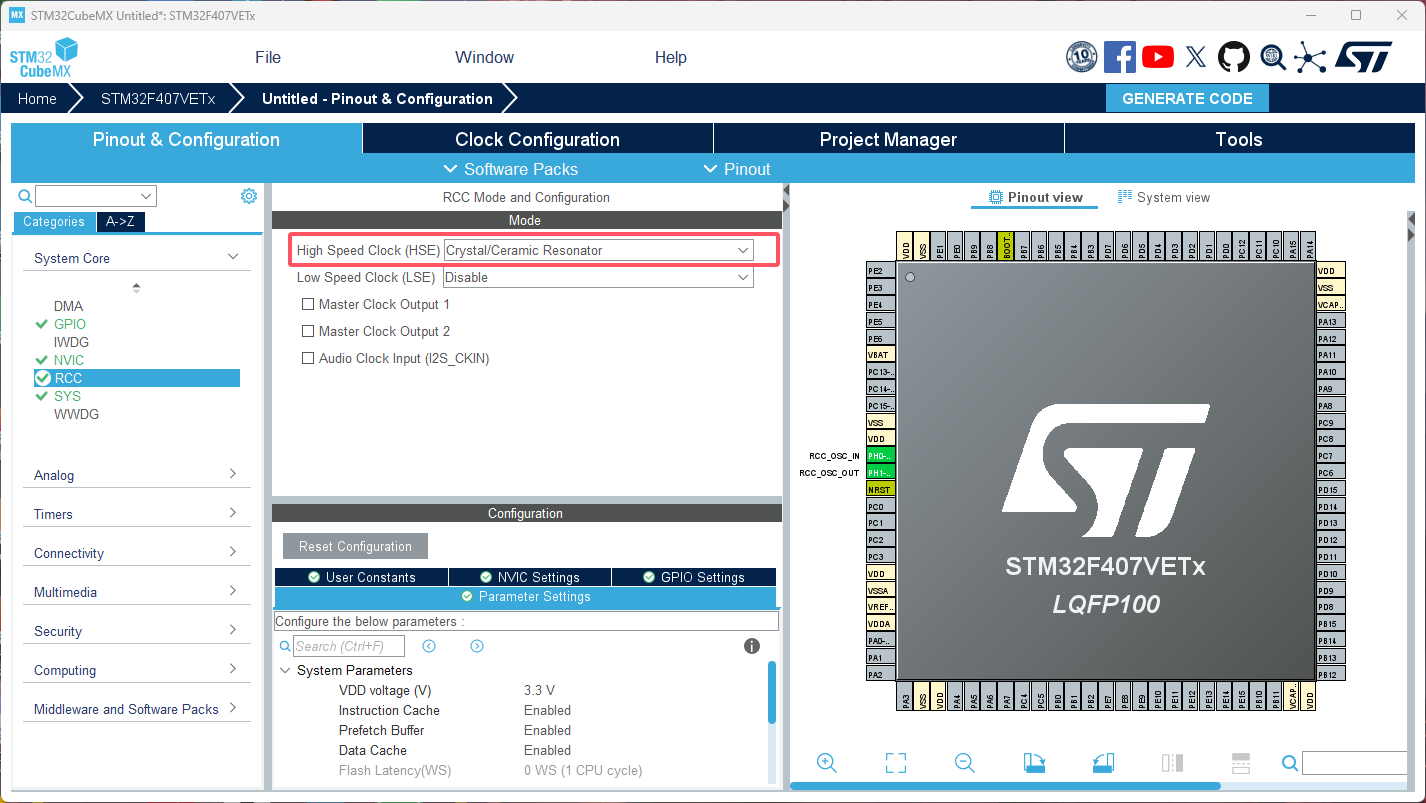This screenshot has height=803, width=1426.
Task: Open the YouTube icon link
Action: [1158, 57]
